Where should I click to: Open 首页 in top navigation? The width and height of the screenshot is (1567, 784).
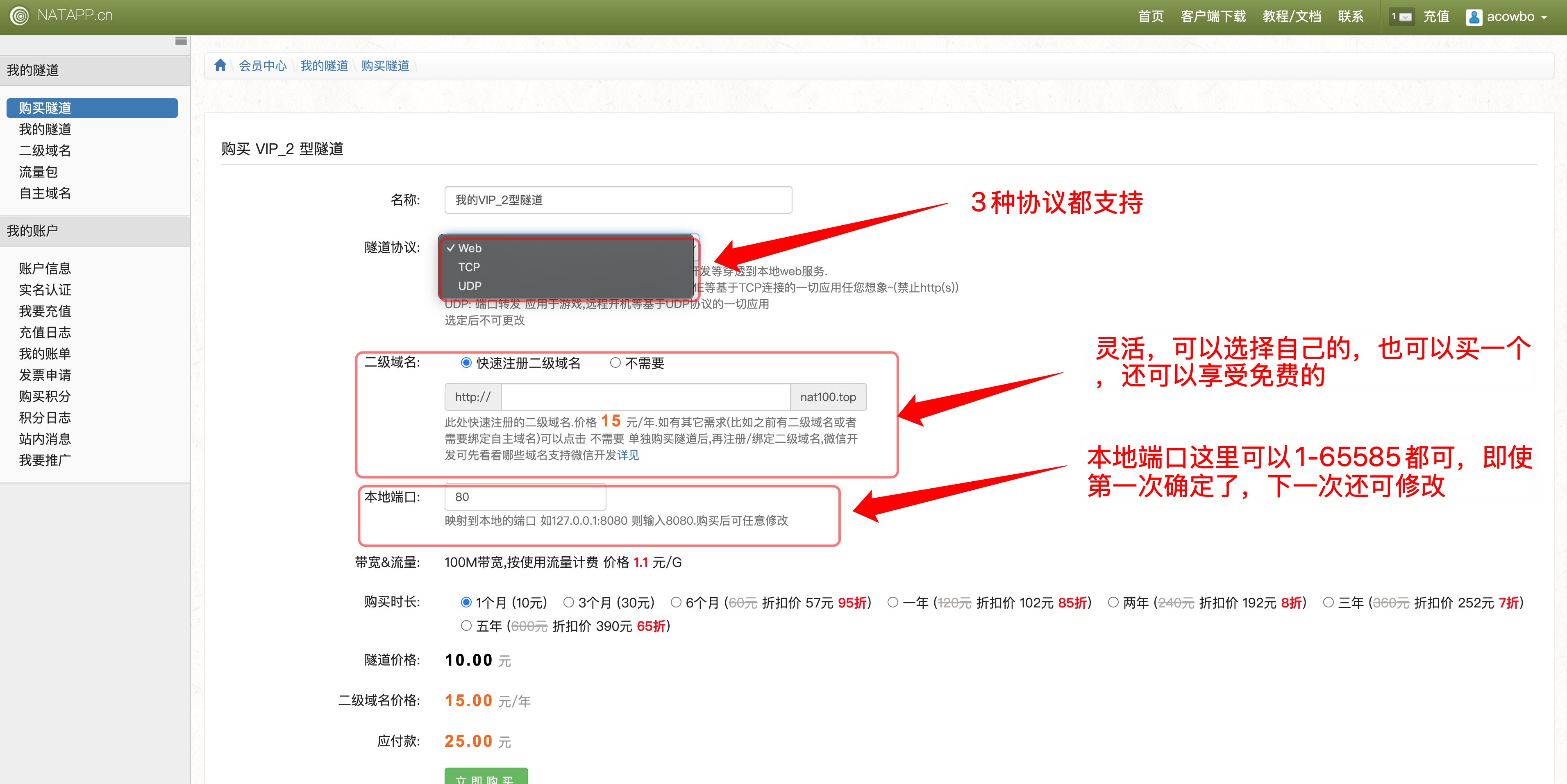point(1151,16)
